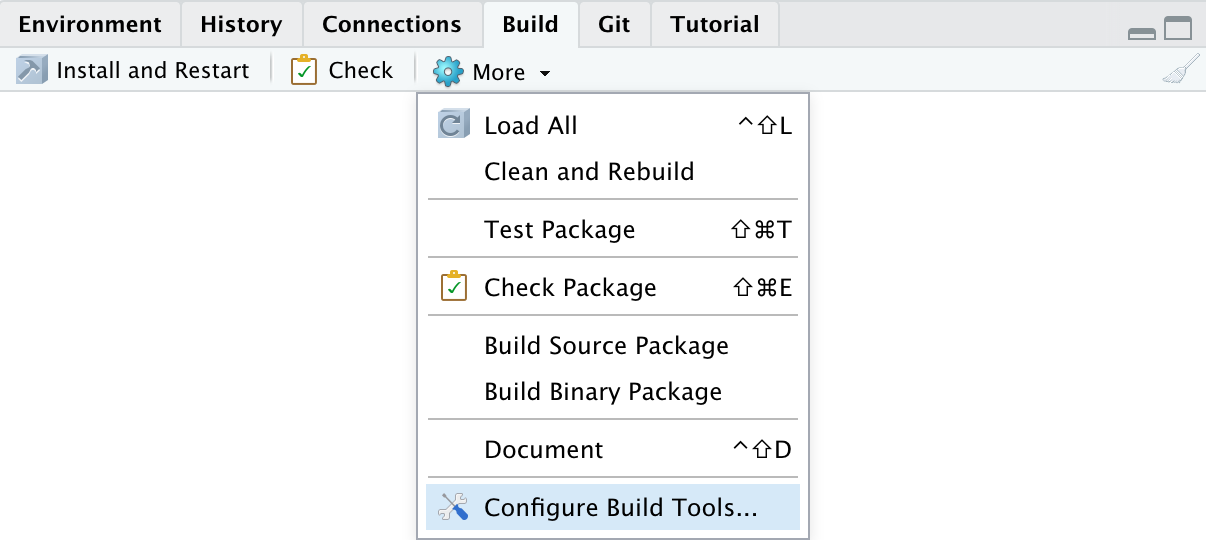Click the Install and Restart hammer icon

click(x=32, y=70)
